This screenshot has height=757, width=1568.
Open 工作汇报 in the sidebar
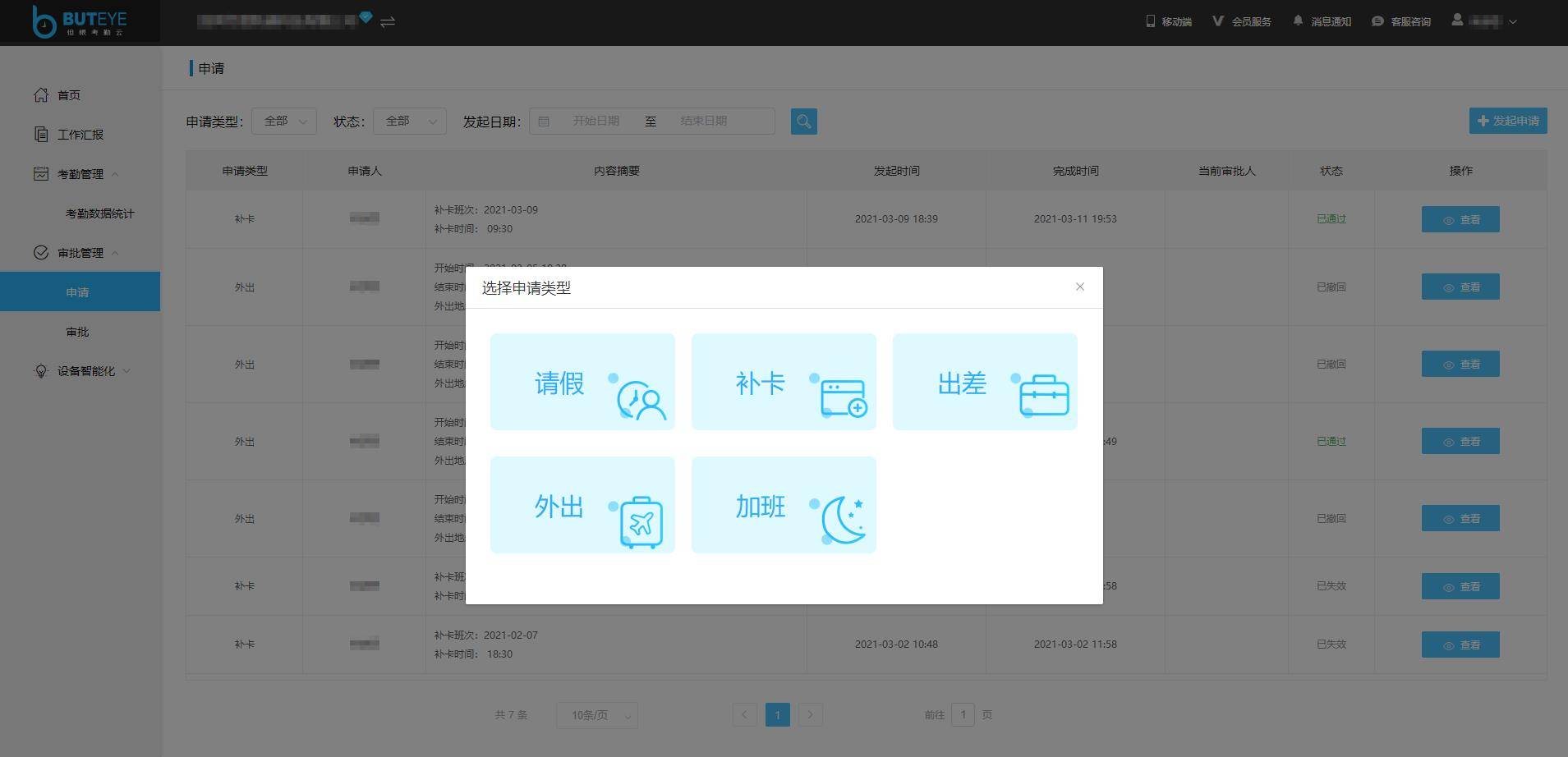point(80,135)
